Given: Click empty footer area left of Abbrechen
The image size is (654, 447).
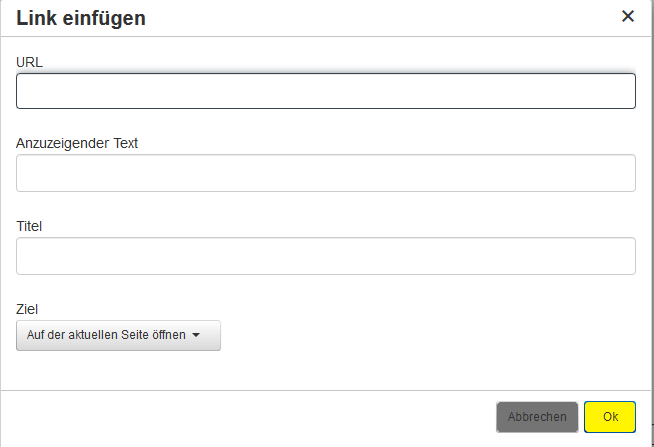Looking at the screenshot, I should (x=250, y=417).
